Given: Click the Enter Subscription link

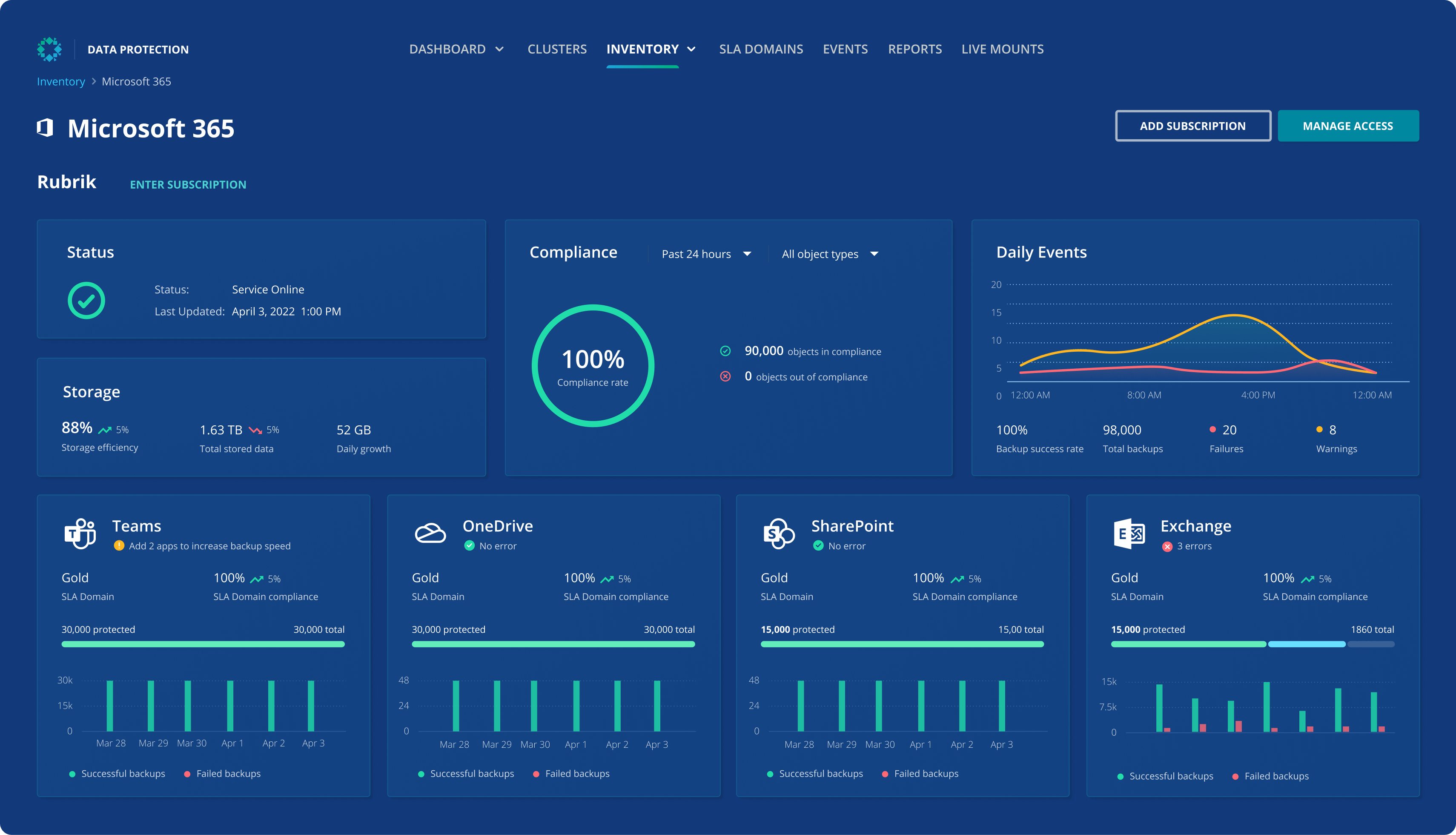Looking at the screenshot, I should pyautogui.click(x=188, y=185).
